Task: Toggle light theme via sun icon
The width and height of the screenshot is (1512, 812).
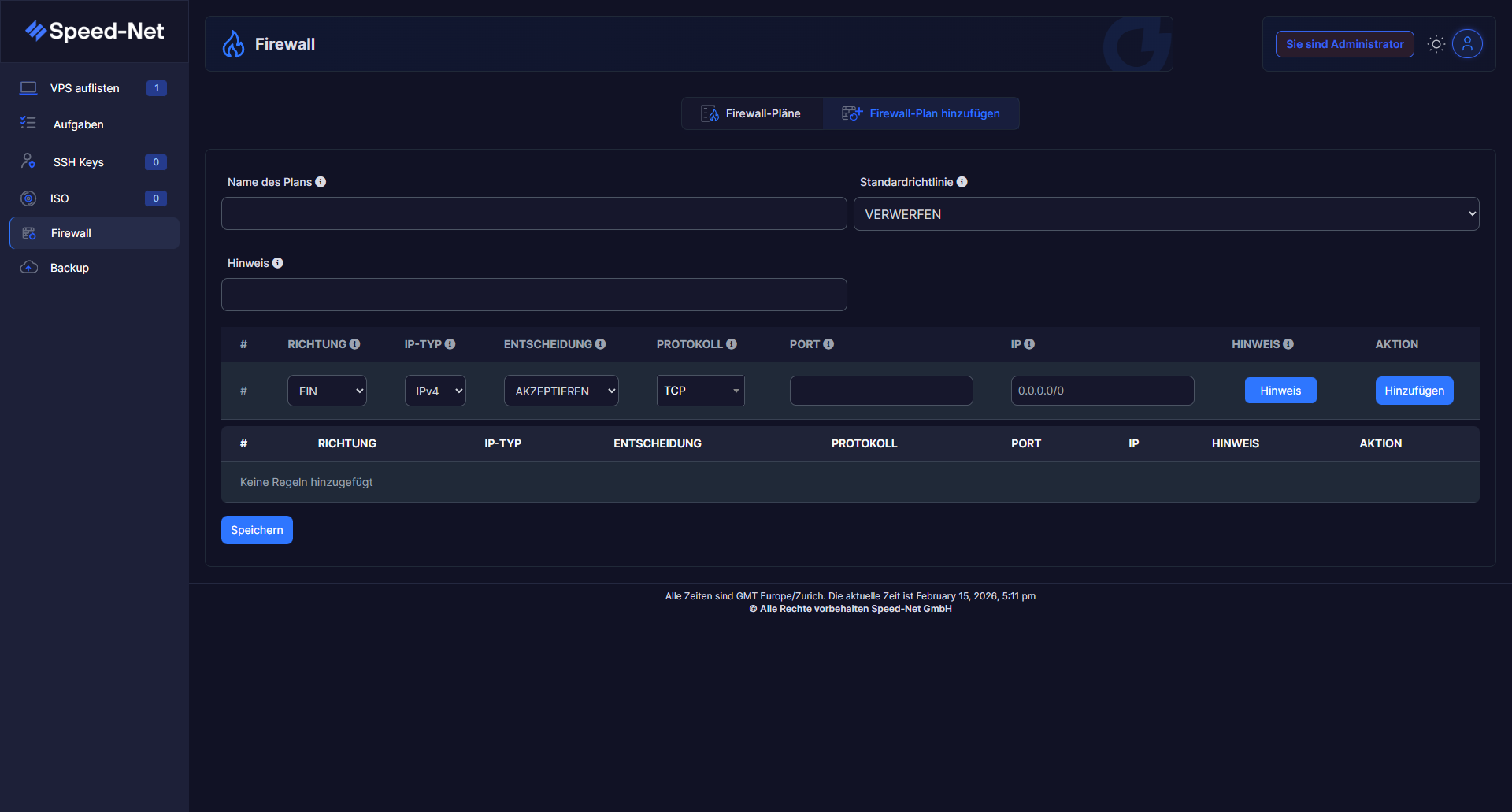Action: pyautogui.click(x=1436, y=44)
